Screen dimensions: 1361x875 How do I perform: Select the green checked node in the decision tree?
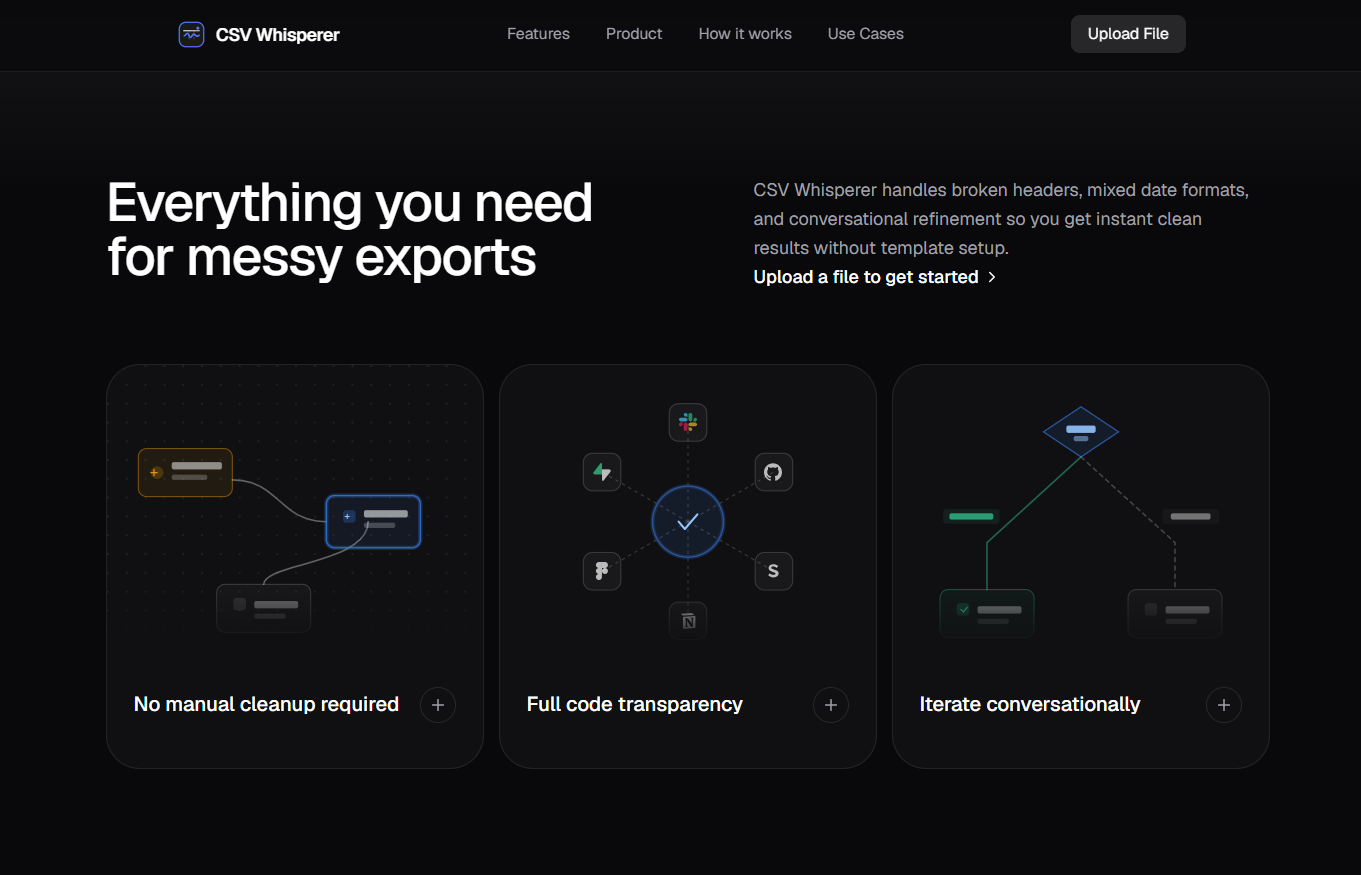coord(987,613)
